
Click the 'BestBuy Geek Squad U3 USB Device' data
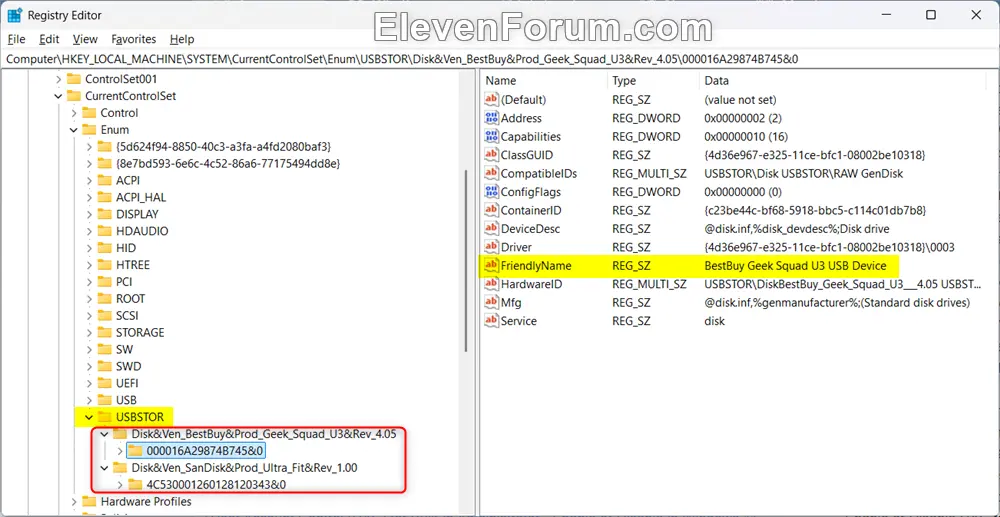coord(795,266)
